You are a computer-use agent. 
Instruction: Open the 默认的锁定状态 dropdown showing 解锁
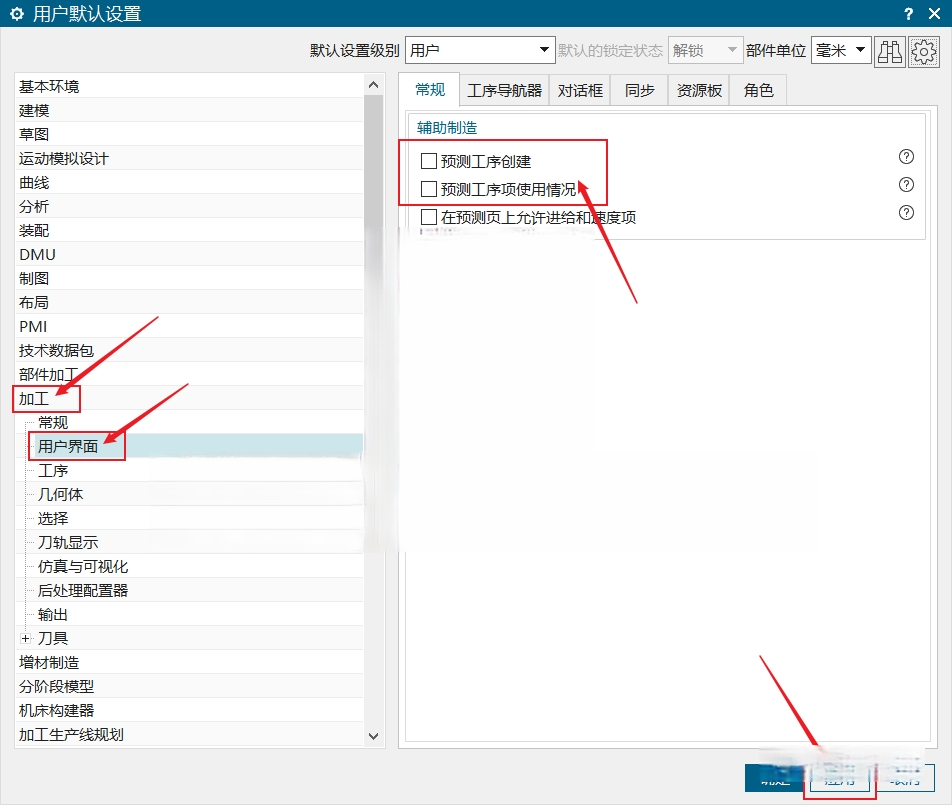tap(704, 50)
